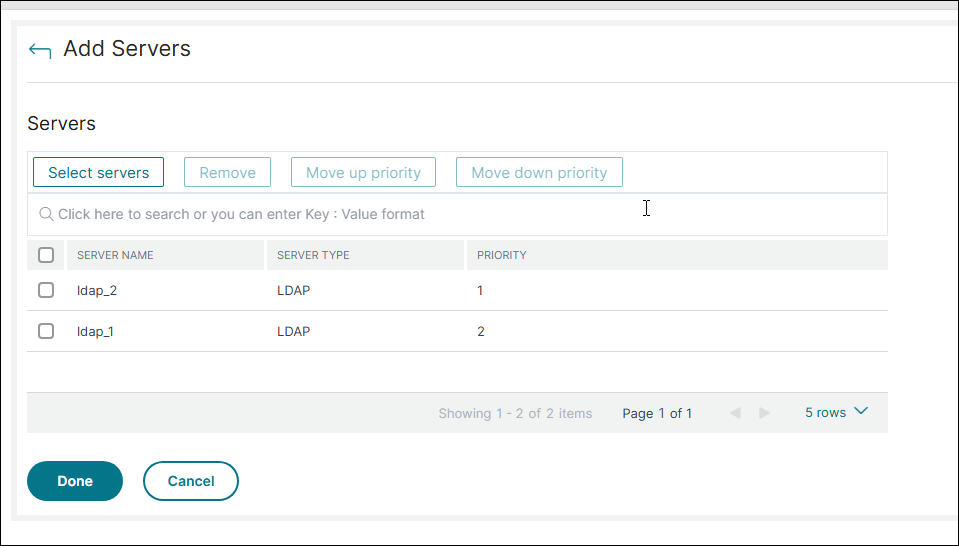Open the 5 rows per page dropdown
This screenshot has height=546, width=959.
point(836,412)
